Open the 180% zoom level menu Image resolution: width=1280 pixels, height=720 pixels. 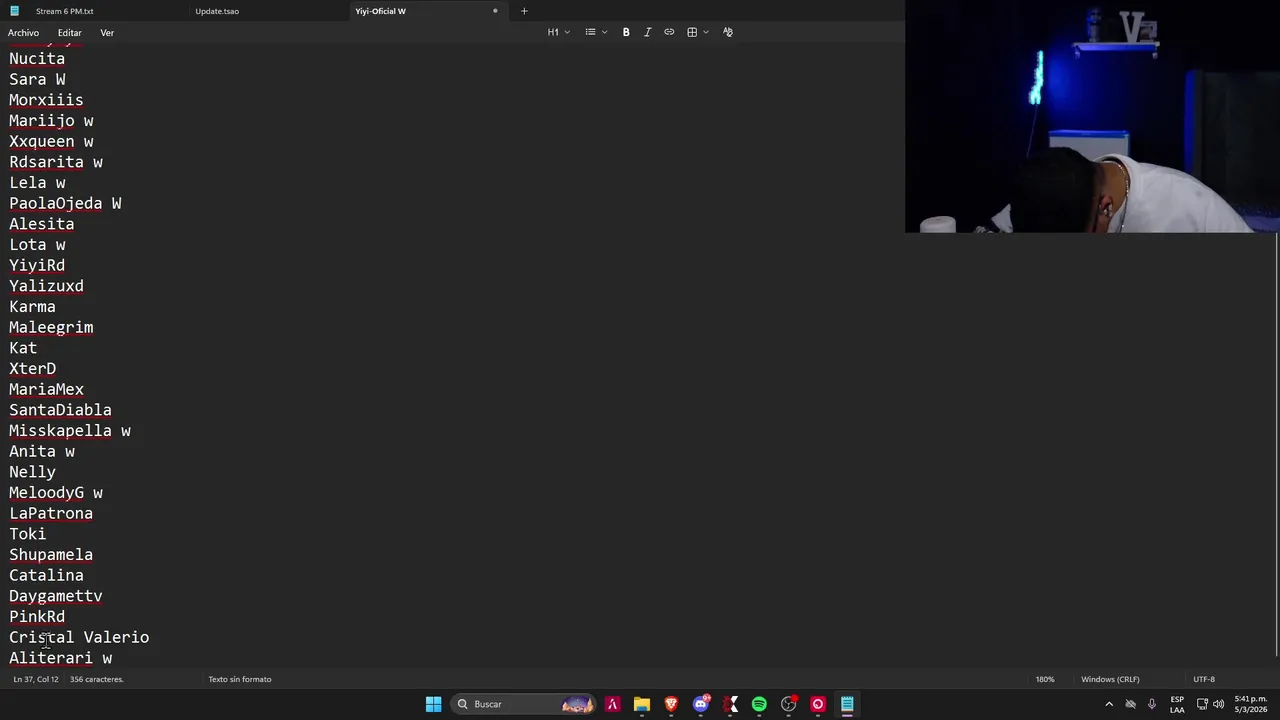(1045, 679)
